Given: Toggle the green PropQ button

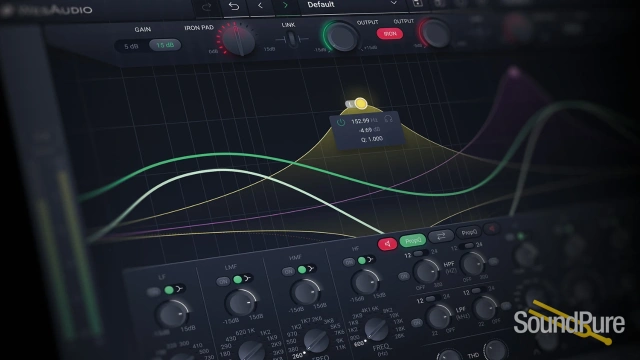Looking at the screenshot, I should click(x=413, y=240).
